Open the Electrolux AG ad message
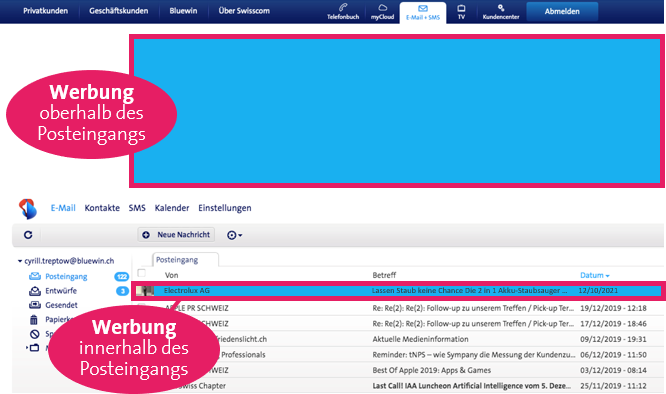The height and width of the screenshot is (394, 666). click(398, 291)
